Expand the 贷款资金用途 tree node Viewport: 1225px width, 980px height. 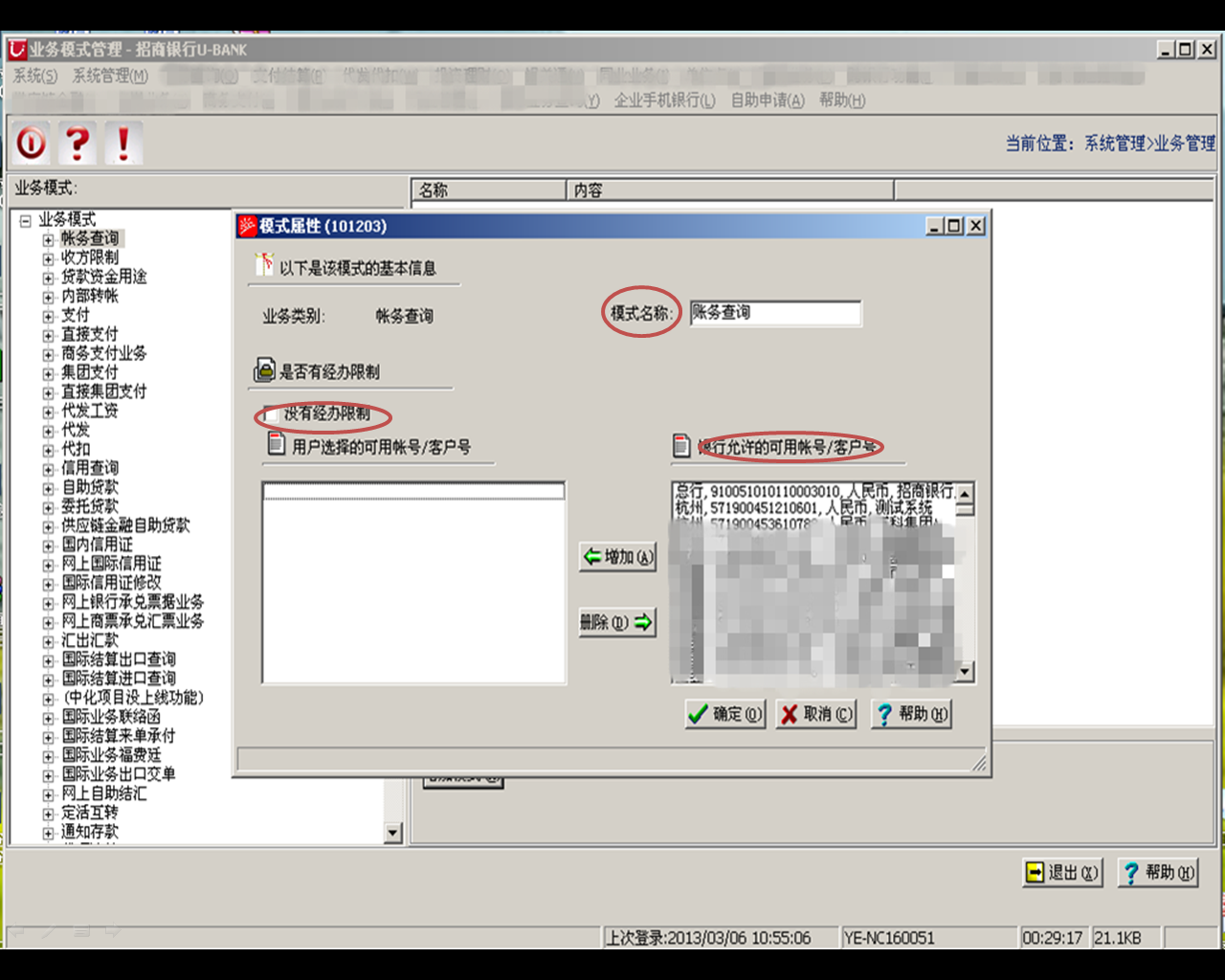[x=48, y=278]
